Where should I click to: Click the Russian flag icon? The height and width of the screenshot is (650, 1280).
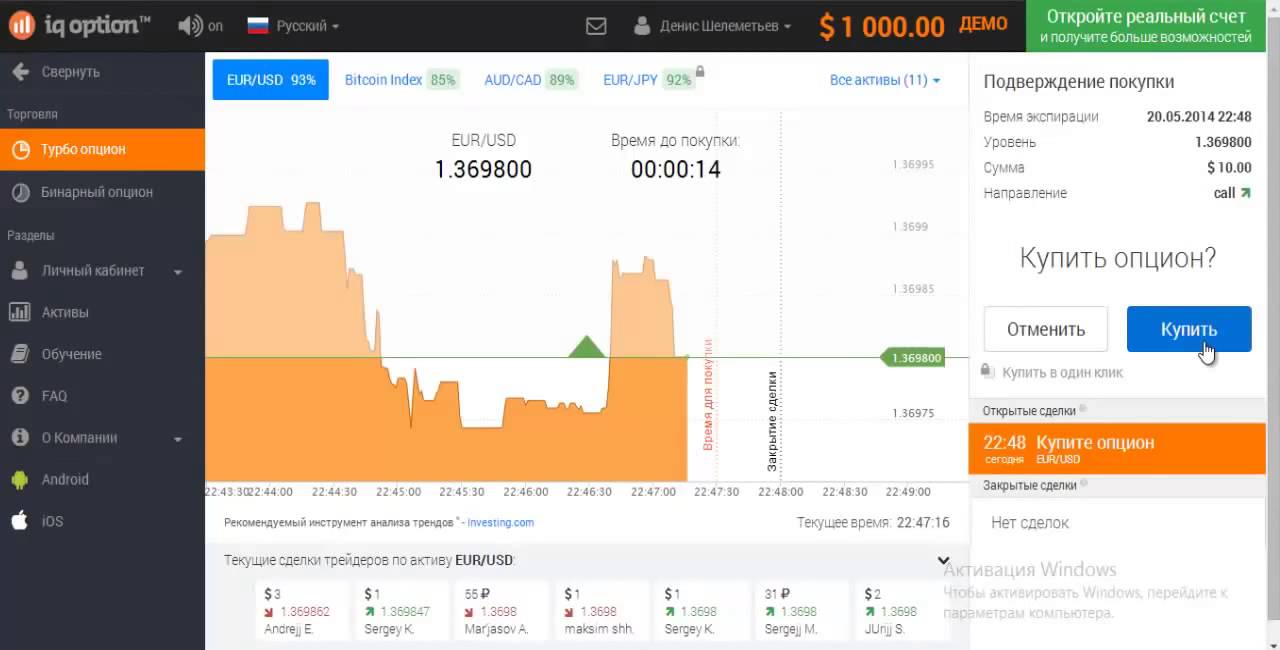click(x=258, y=26)
